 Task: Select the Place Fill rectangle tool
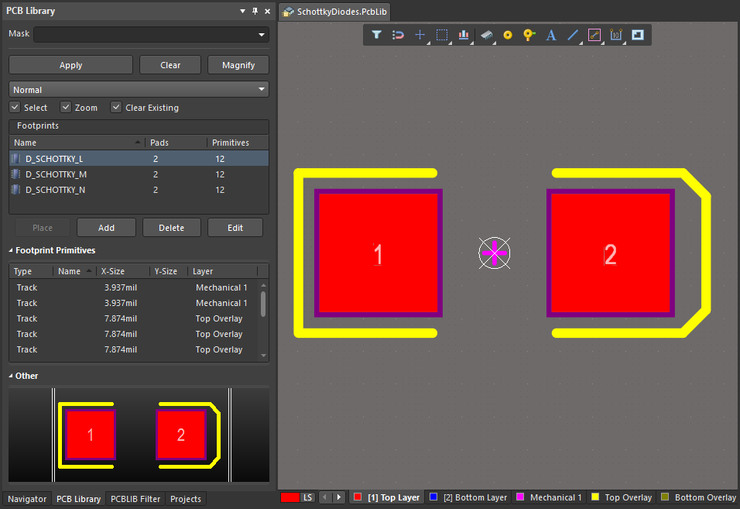coord(638,35)
